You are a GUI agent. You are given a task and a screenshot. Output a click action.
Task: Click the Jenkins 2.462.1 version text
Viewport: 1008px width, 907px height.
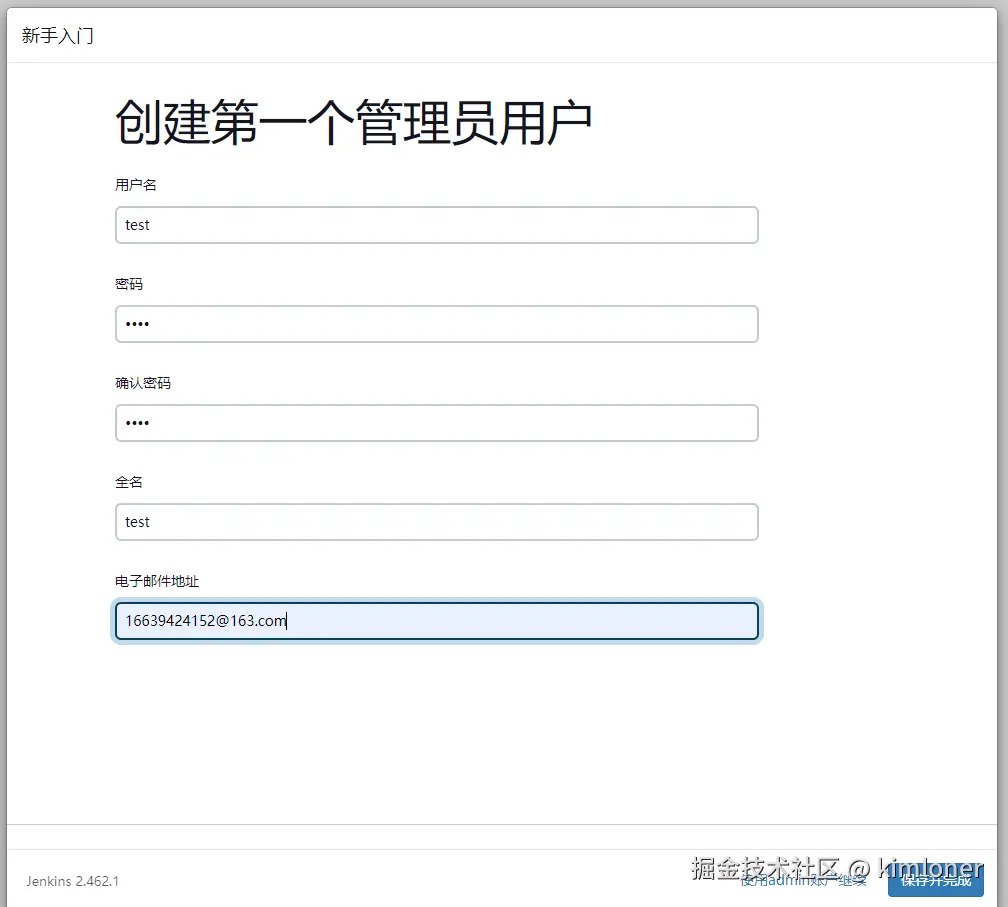(73, 881)
